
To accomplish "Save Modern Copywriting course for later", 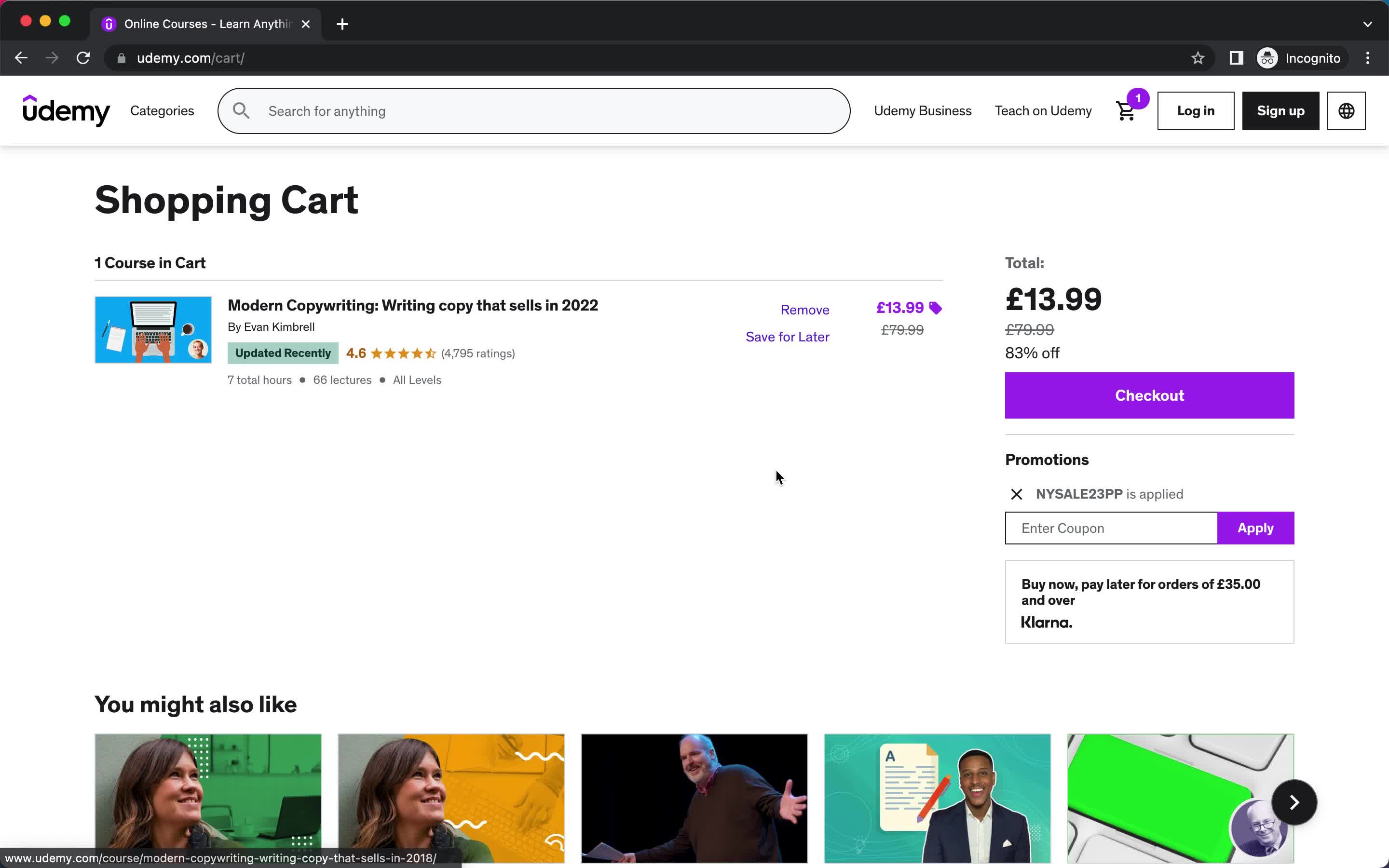I will [787, 336].
